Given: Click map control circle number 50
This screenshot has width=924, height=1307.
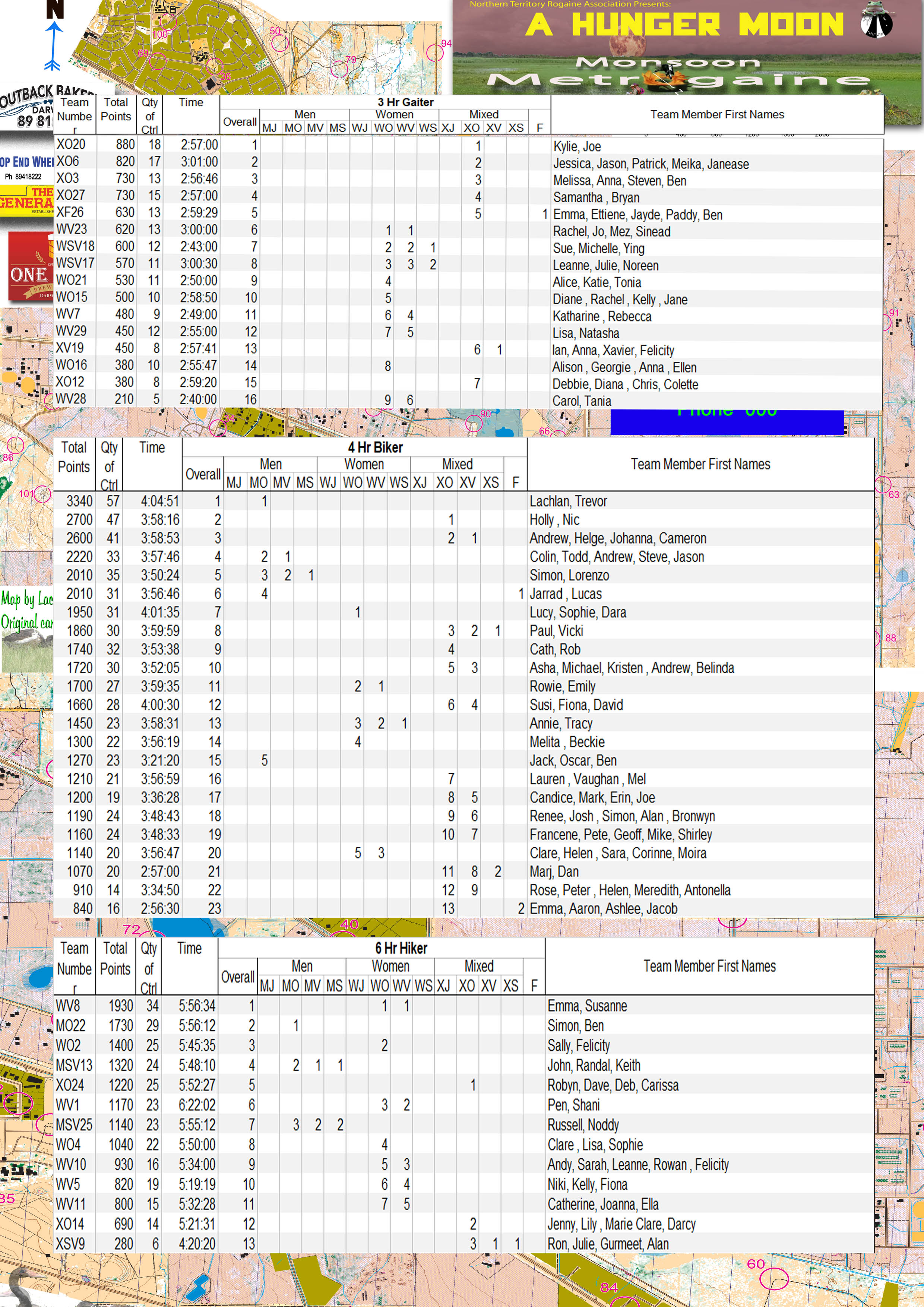Looking at the screenshot, I should 279,43.
